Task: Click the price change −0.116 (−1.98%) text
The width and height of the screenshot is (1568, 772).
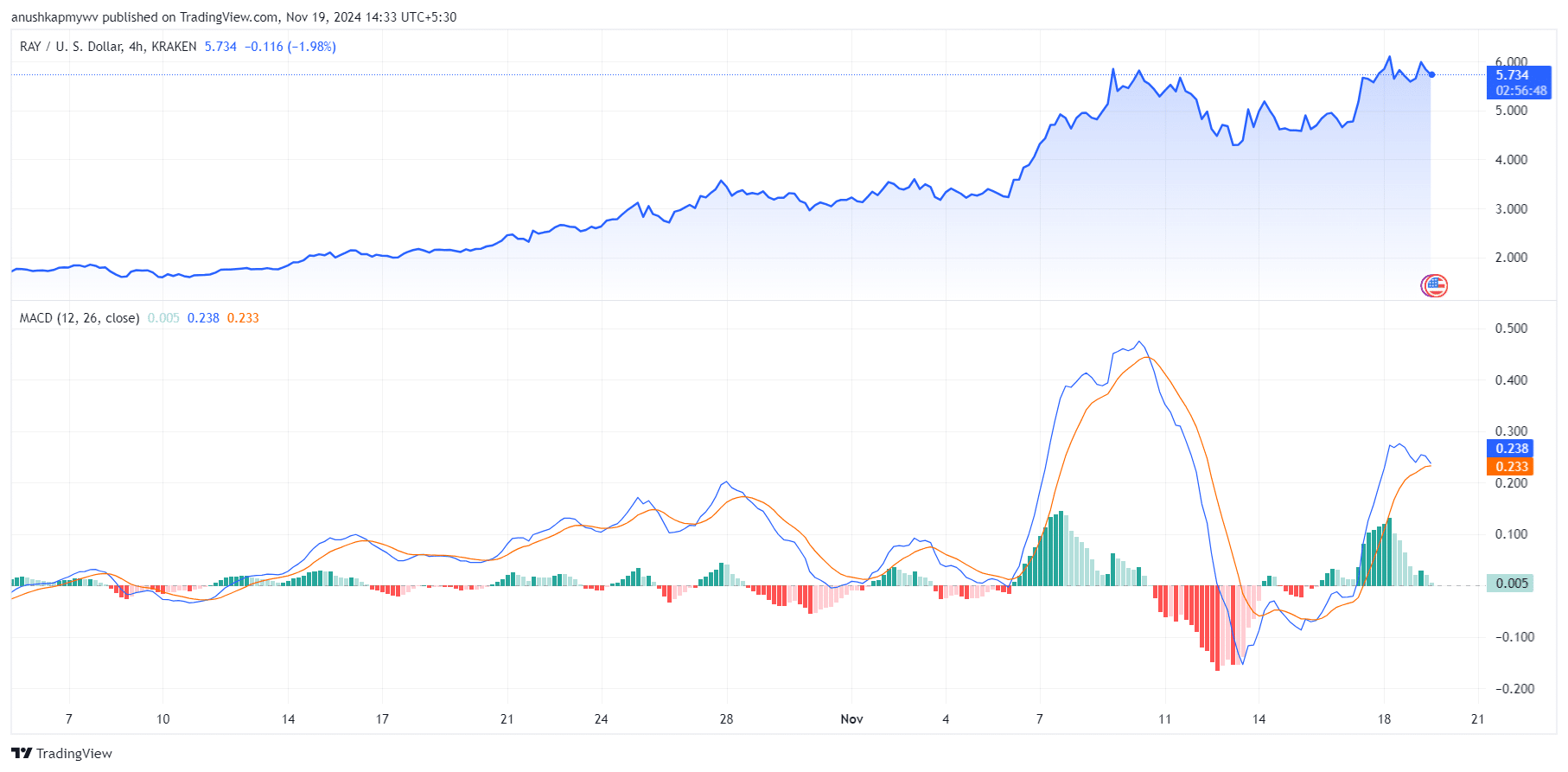Action: [290, 47]
